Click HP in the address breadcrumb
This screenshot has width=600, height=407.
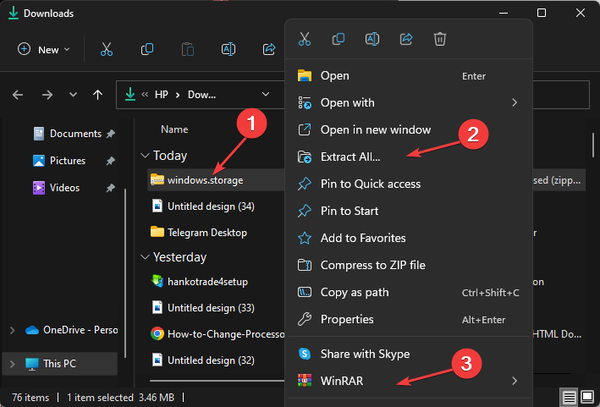coord(161,94)
